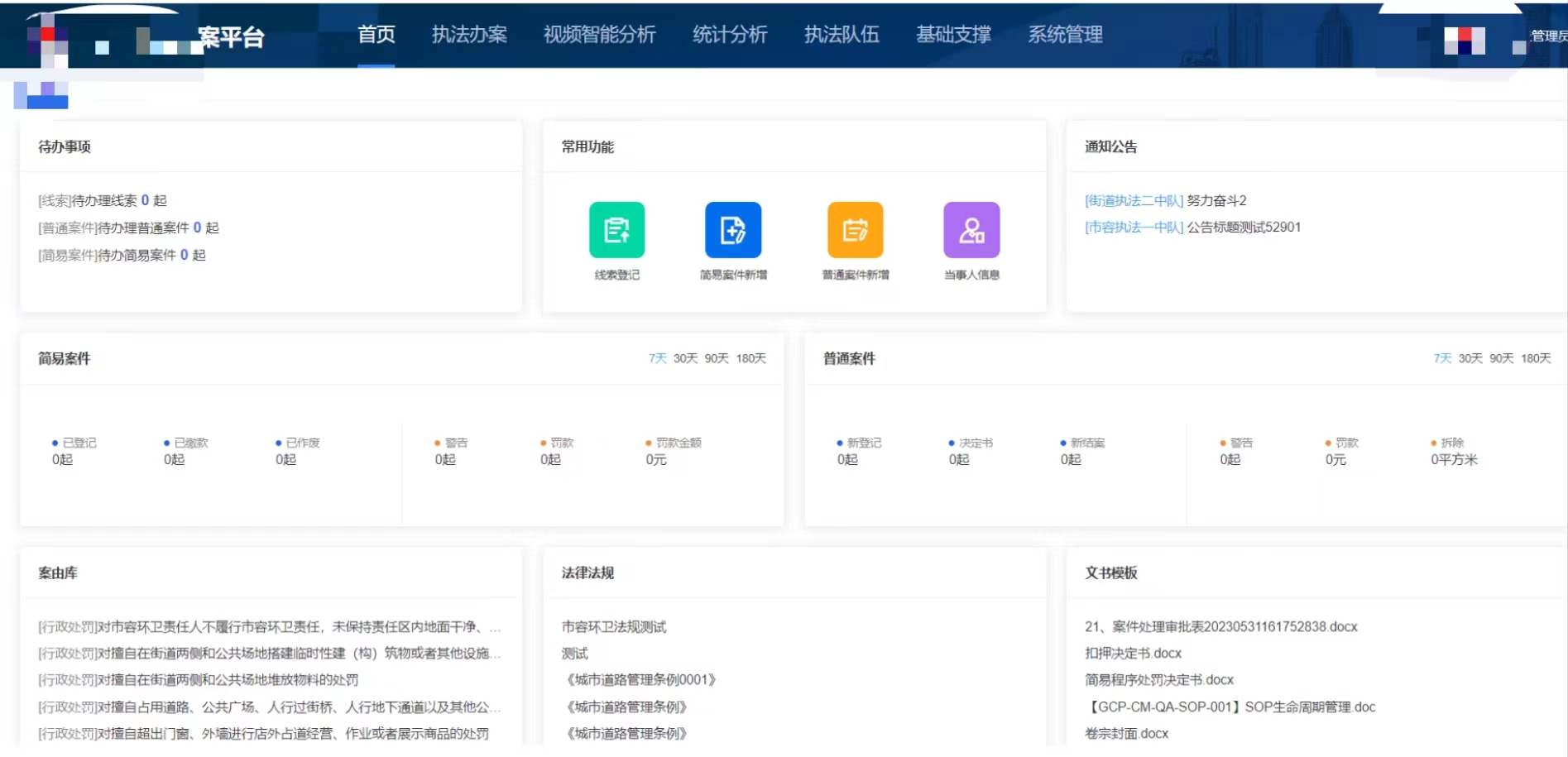Screen dimensions: 1568x757
Task: Click the 简易案件新增 blue icon
Action: pos(733,230)
